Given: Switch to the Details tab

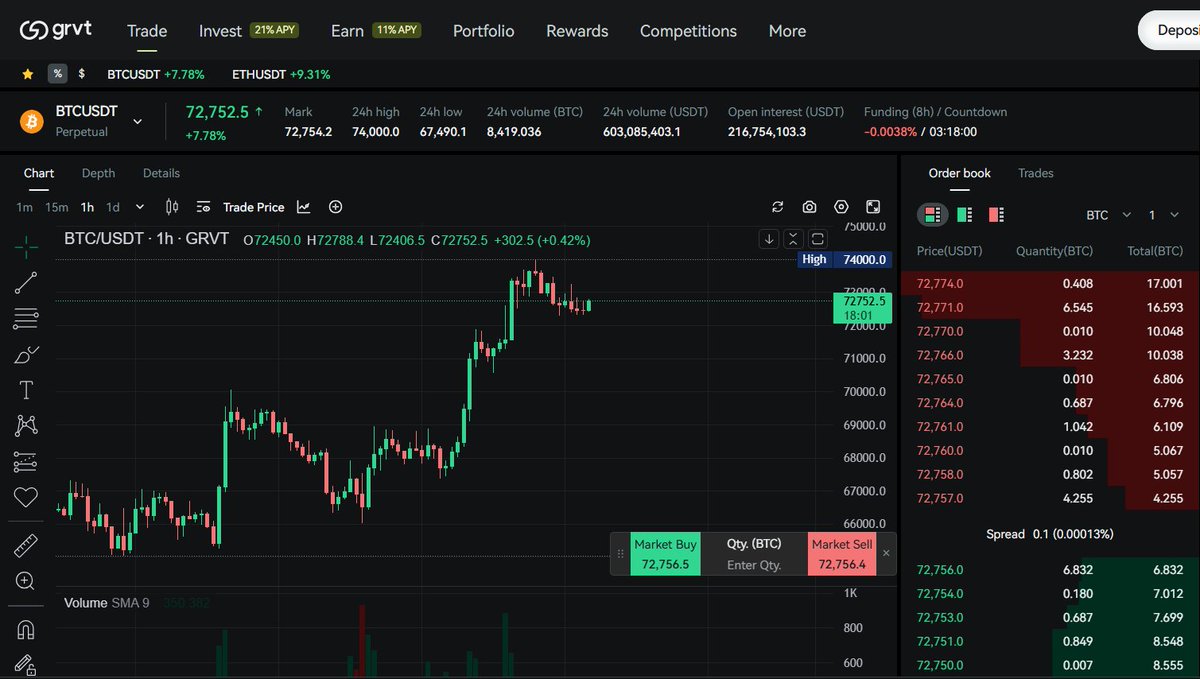Looking at the screenshot, I should pos(161,173).
